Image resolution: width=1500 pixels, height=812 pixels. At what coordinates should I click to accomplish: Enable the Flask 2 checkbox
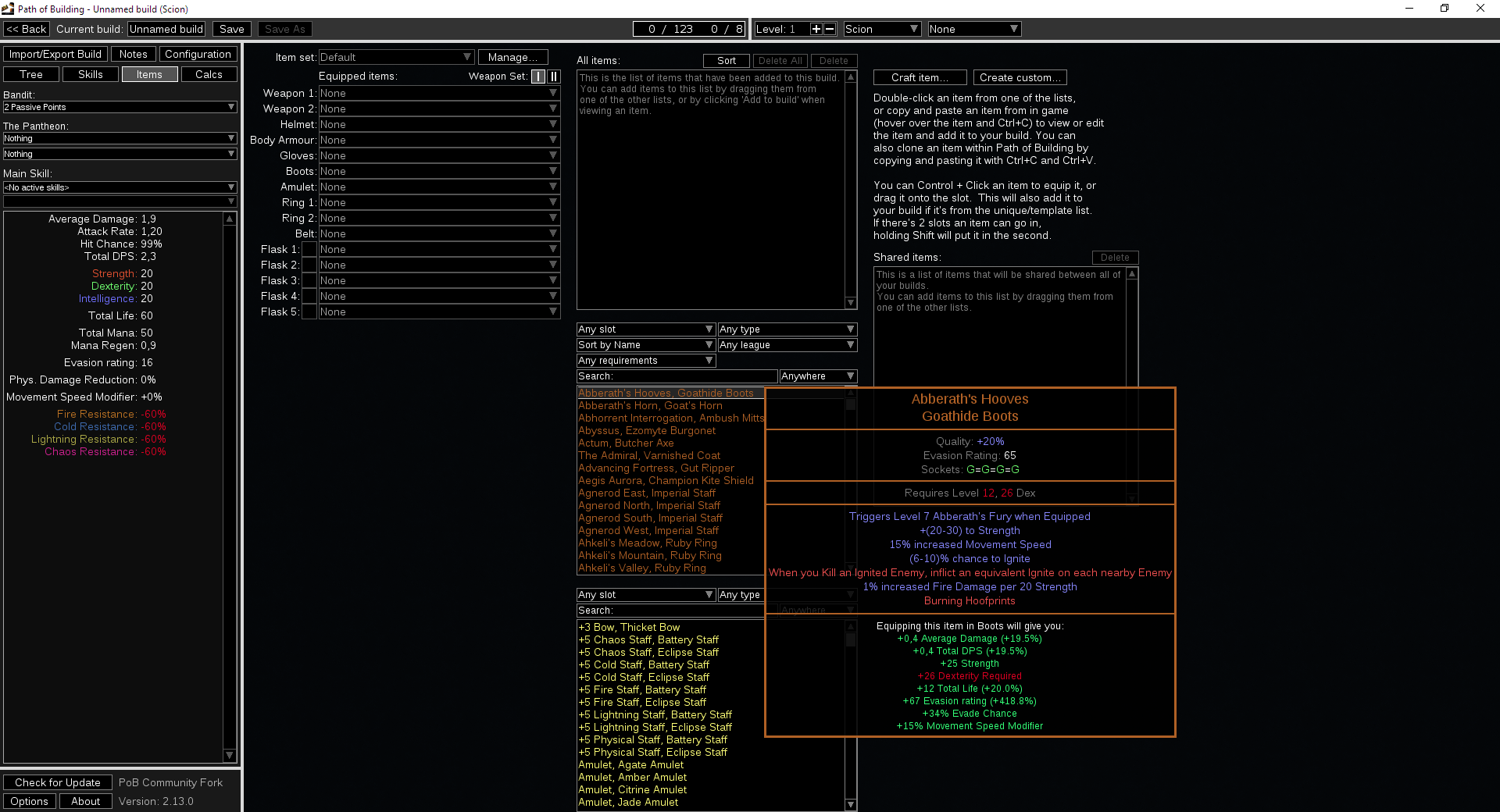pyautogui.click(x=309, y=265)
